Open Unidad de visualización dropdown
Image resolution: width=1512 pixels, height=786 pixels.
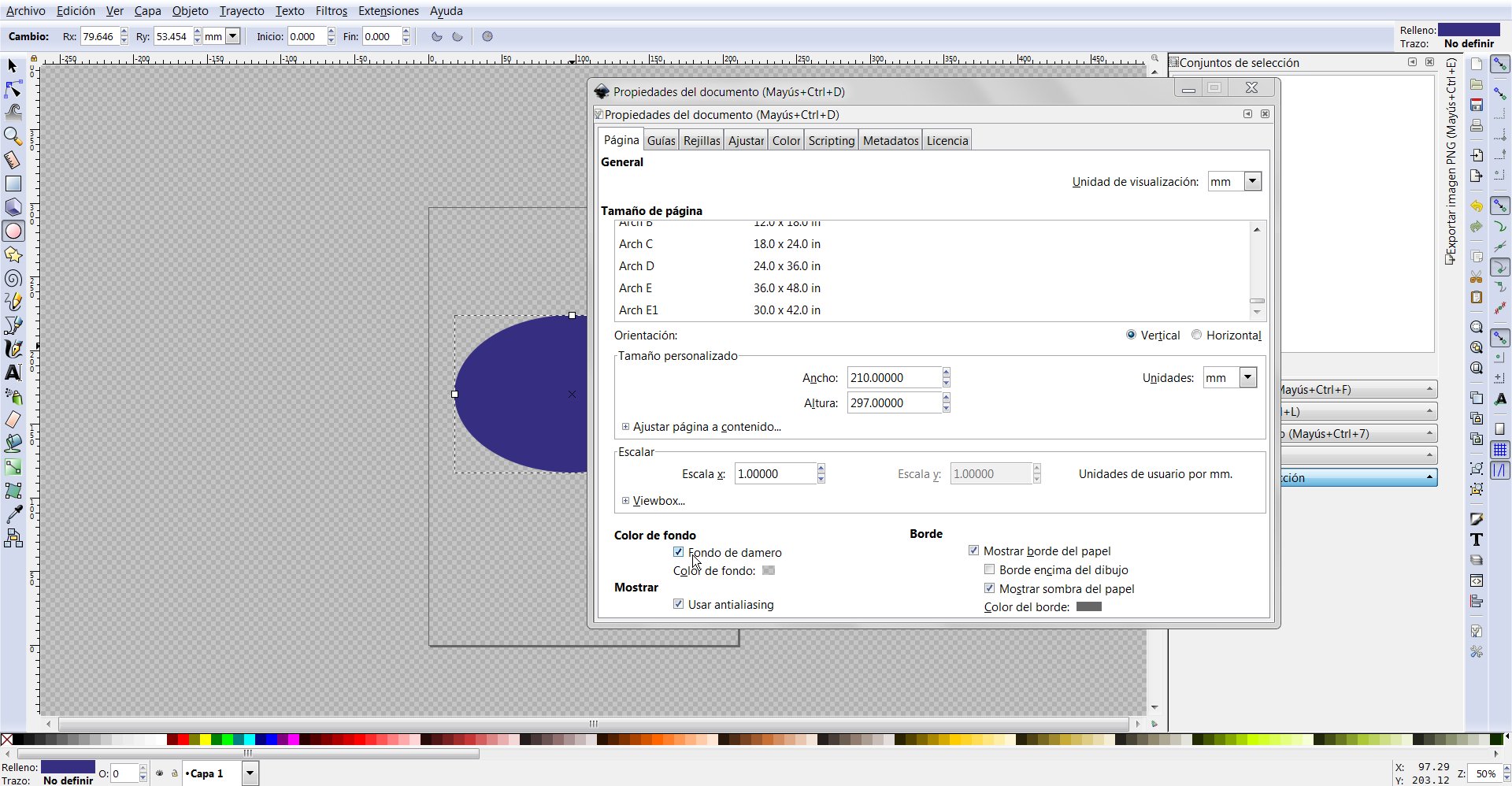(1251, 182)
